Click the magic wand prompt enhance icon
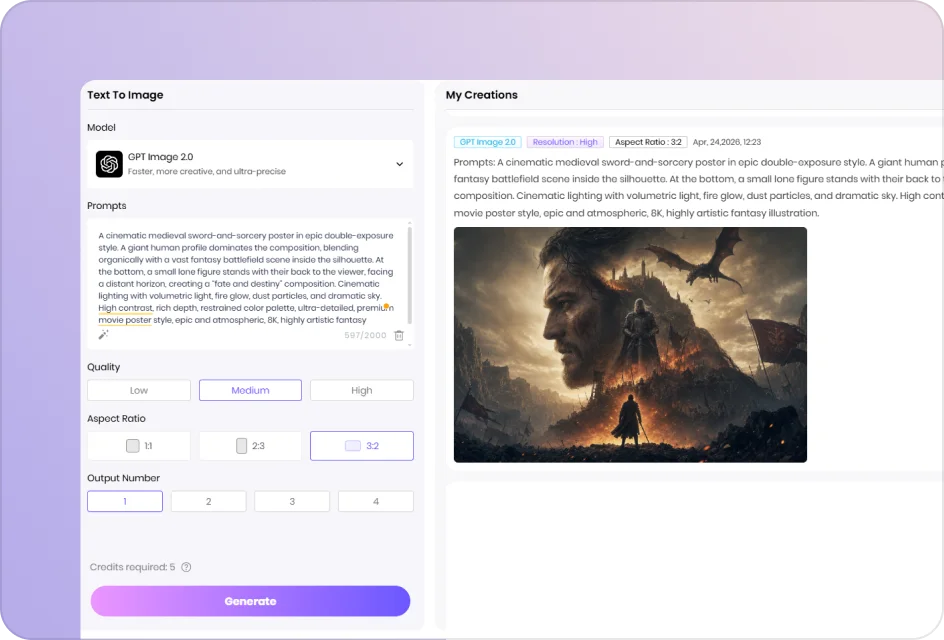The width and height of the screenshot is (944, 640). click(104, 335)
